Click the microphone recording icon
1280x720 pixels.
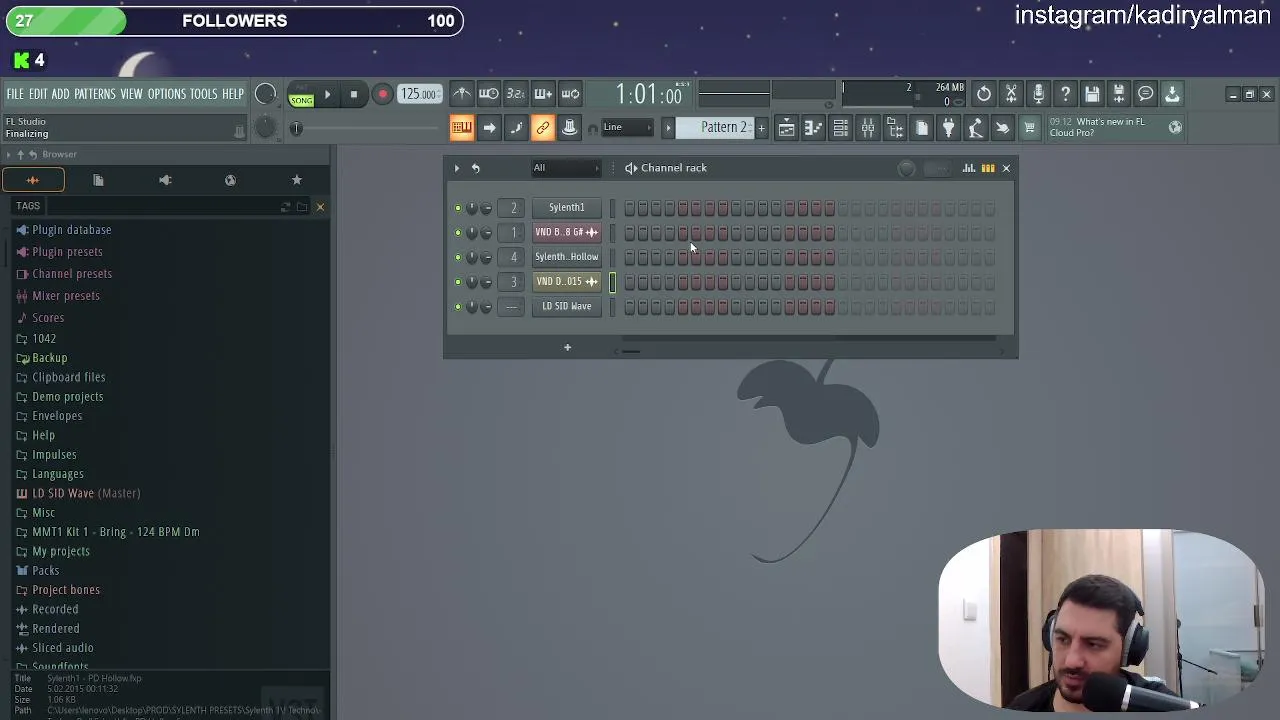click(x=1038, y=94)
